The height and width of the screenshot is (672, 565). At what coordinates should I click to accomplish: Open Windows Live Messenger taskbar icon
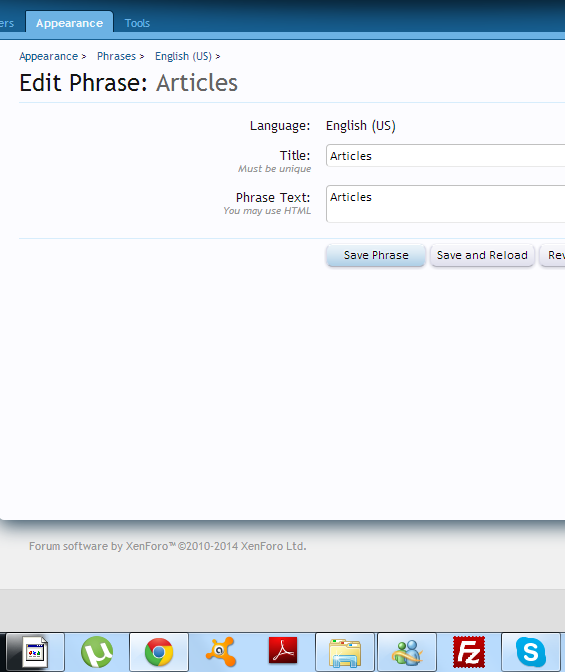tap(407, 652)
